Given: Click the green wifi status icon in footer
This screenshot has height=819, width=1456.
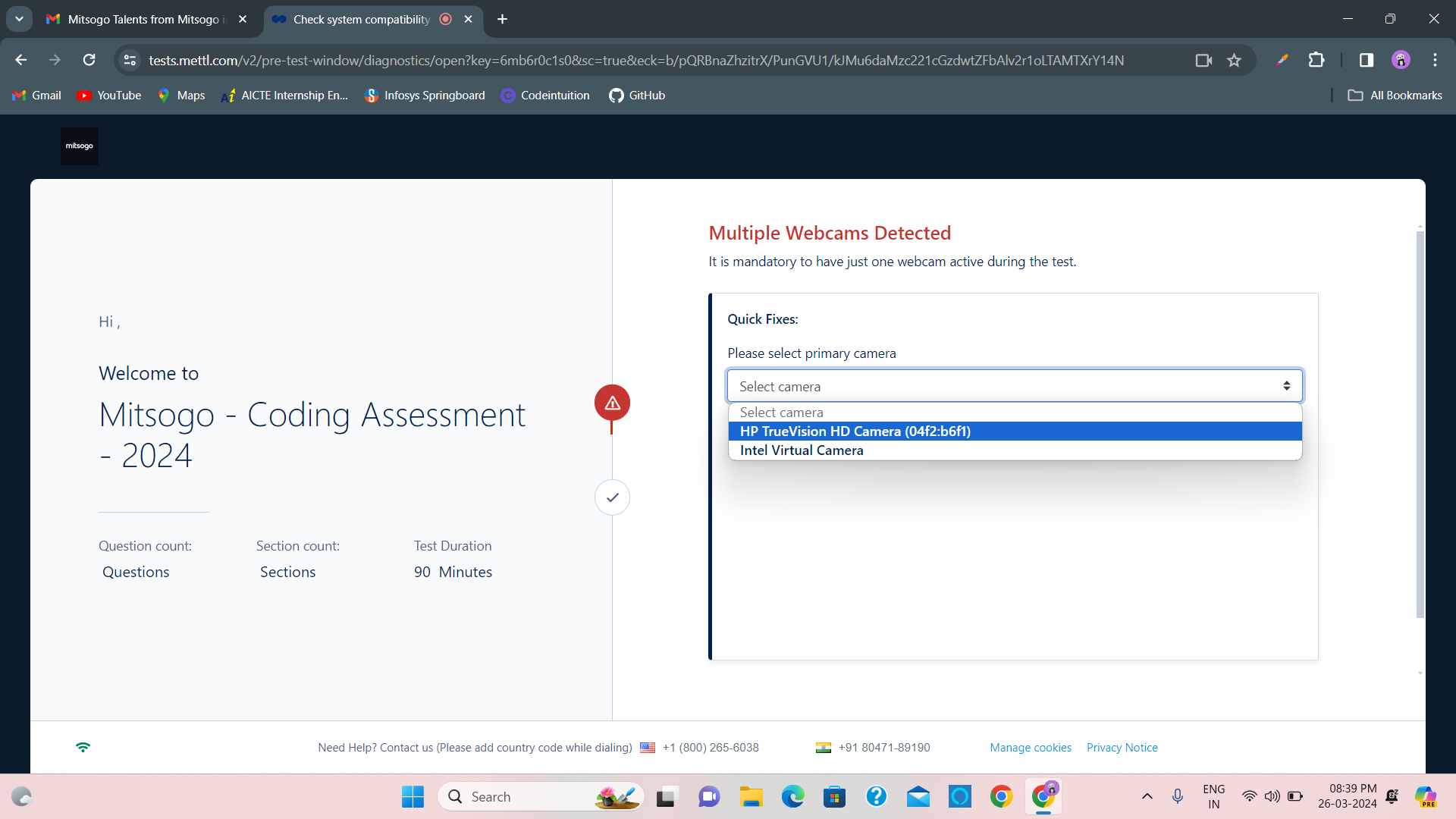Looking at the screenshot, I should click(83, 747).
